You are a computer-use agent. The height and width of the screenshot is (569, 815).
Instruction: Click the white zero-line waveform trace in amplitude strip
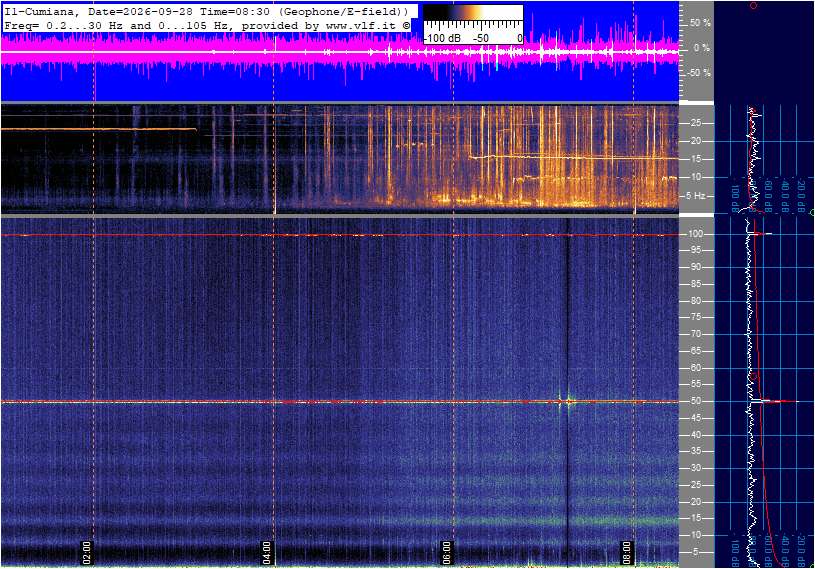pos(340,51)
